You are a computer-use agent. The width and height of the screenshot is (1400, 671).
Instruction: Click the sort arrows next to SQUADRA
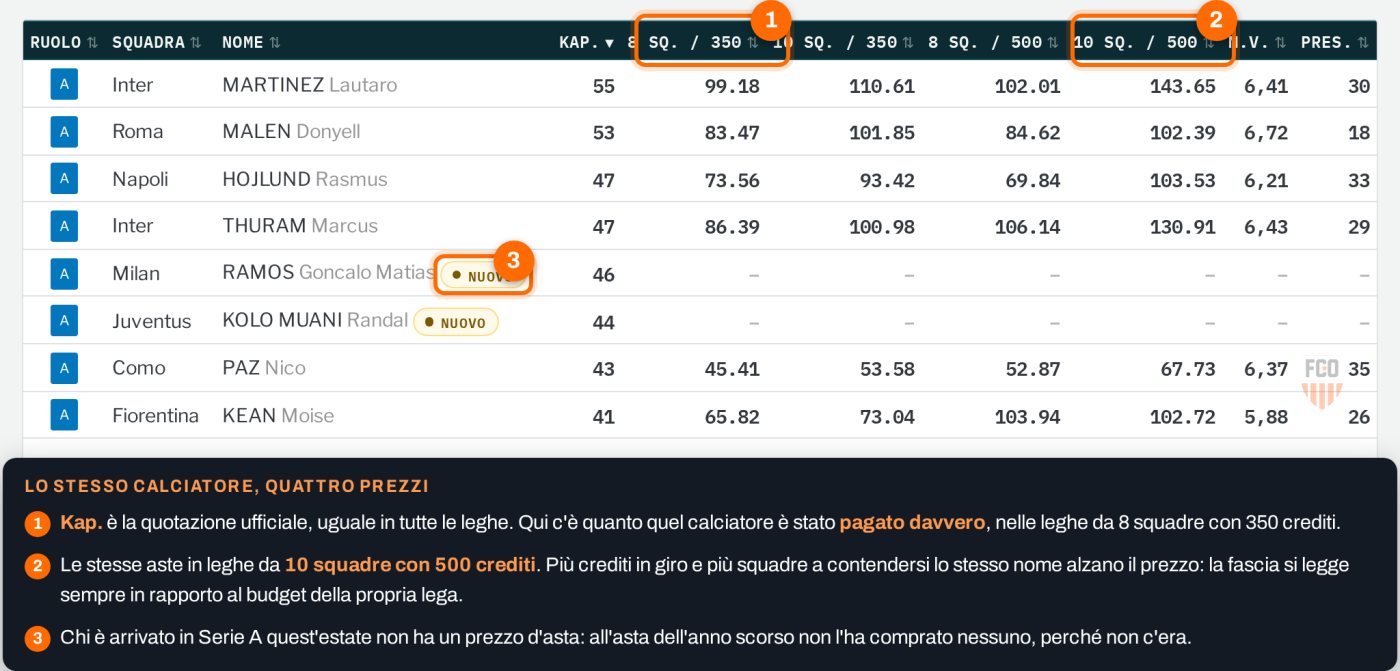[196, 42]
